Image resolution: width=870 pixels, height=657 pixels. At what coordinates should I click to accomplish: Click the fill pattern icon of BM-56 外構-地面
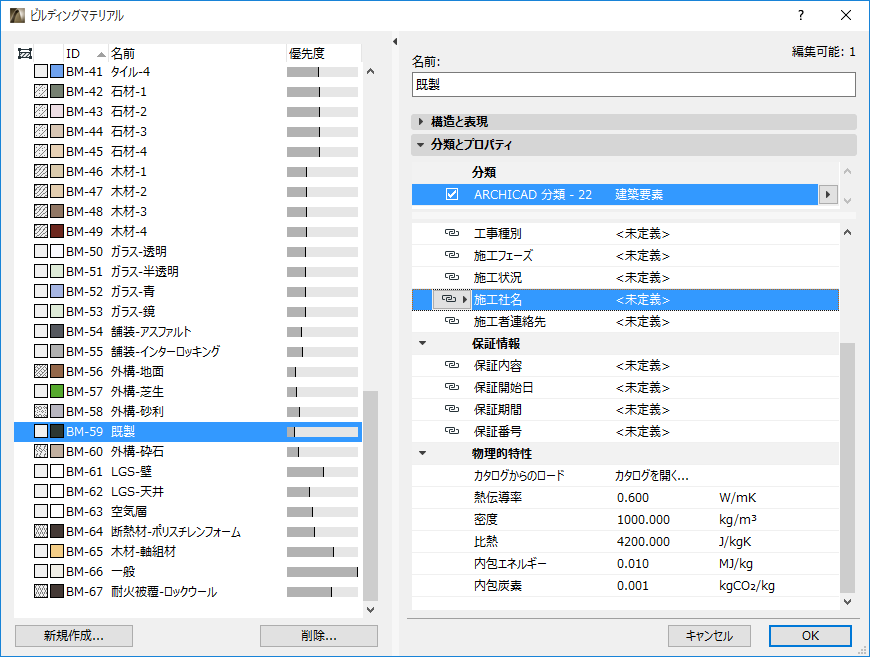(41, 371)
